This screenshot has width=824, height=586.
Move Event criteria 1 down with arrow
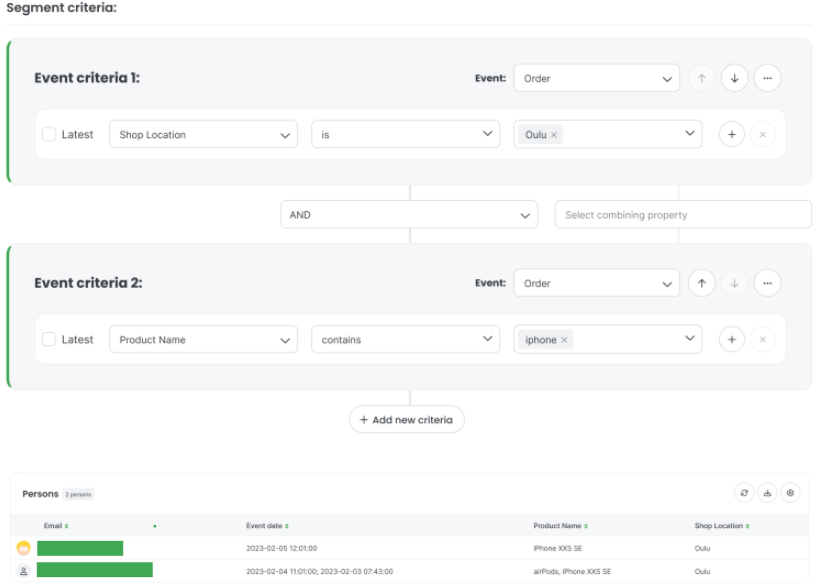[734, 78]
